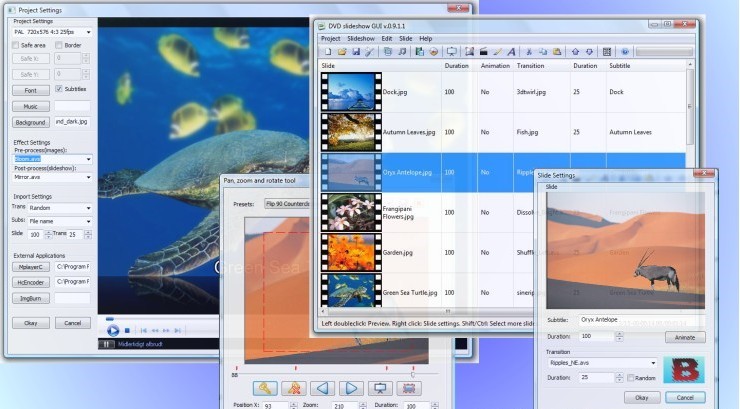Image resolution: width=740 pixels, height=409 pixels.
Task: Click the Stop square in preview player
Action: click(x=127, y=331)
